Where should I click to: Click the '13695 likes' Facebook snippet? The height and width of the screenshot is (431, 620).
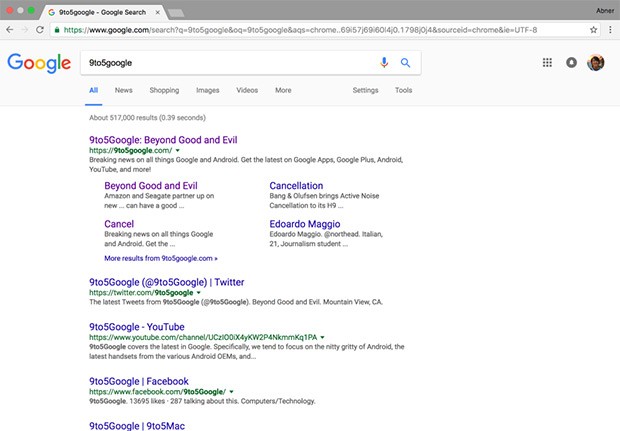pyautogui.click(x=202, y=401)
